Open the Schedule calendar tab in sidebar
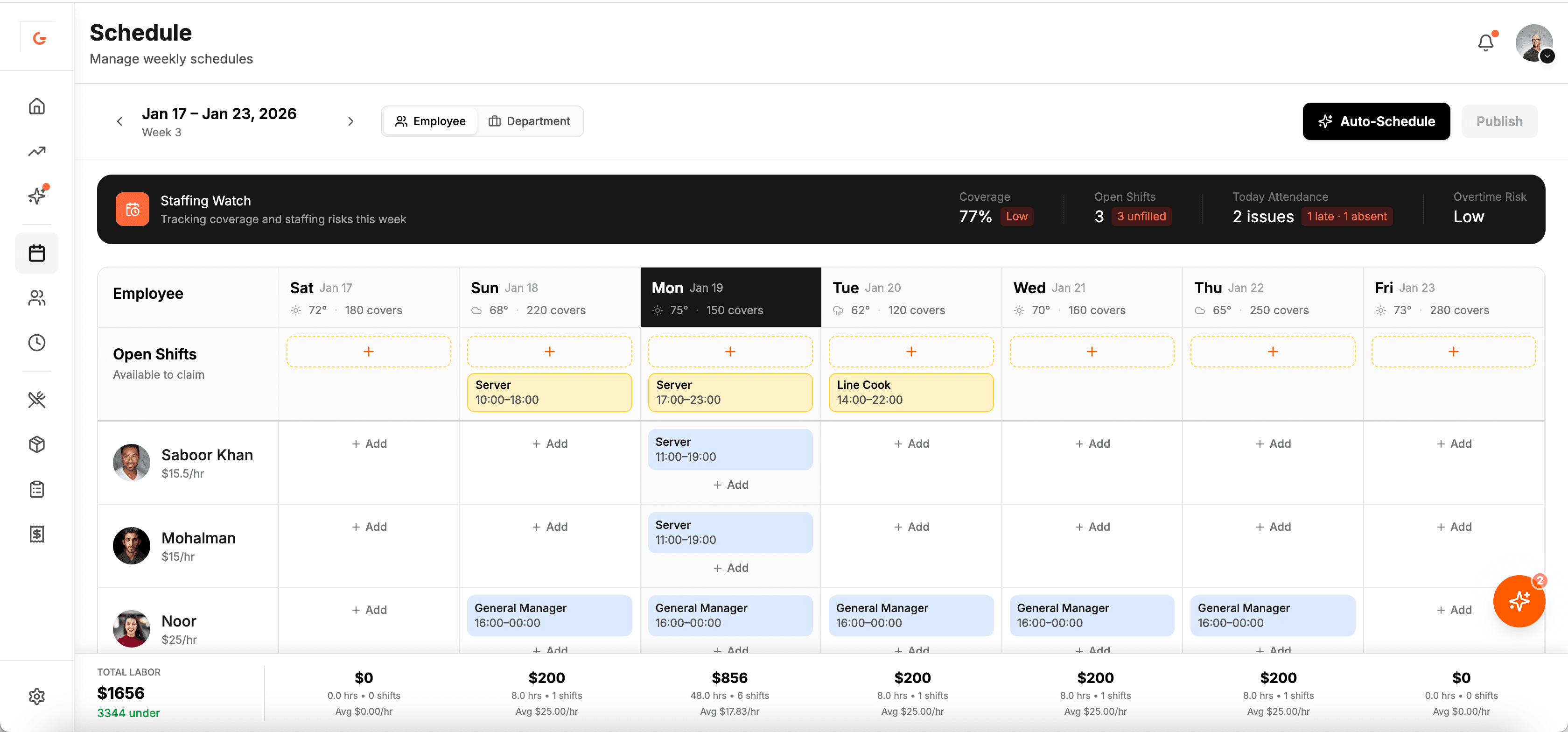The image size is (1568, 732). [36, 253]
